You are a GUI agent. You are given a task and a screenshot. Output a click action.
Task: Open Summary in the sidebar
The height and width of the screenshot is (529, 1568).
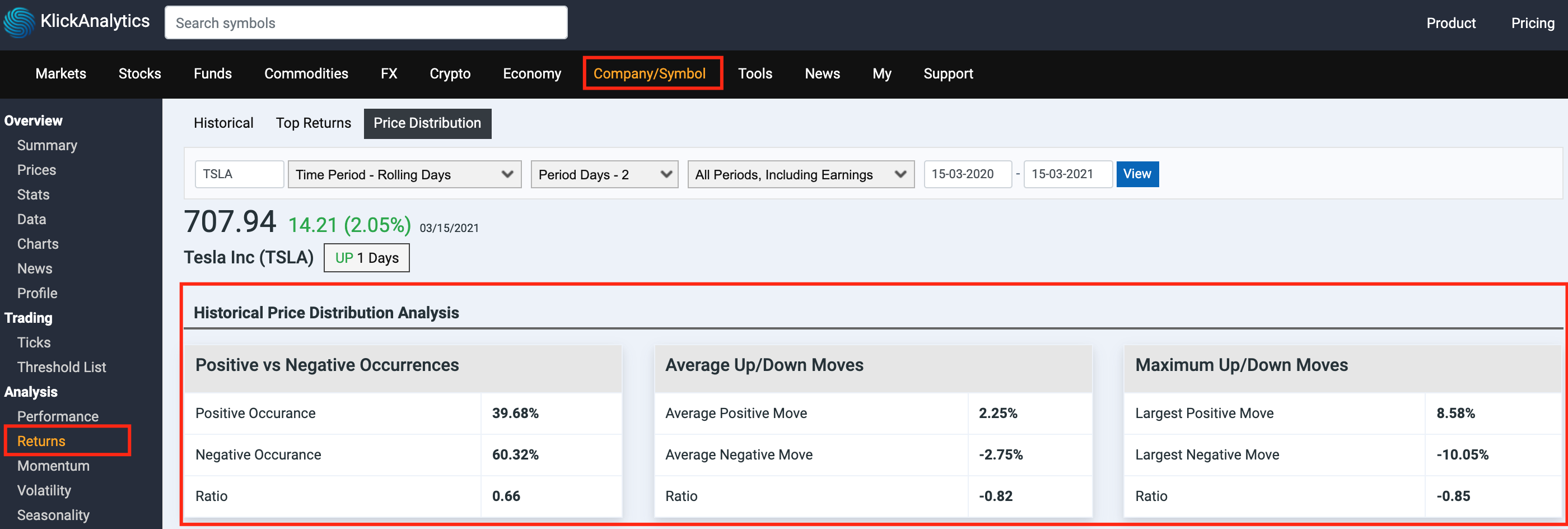click(x=47, y=146)
